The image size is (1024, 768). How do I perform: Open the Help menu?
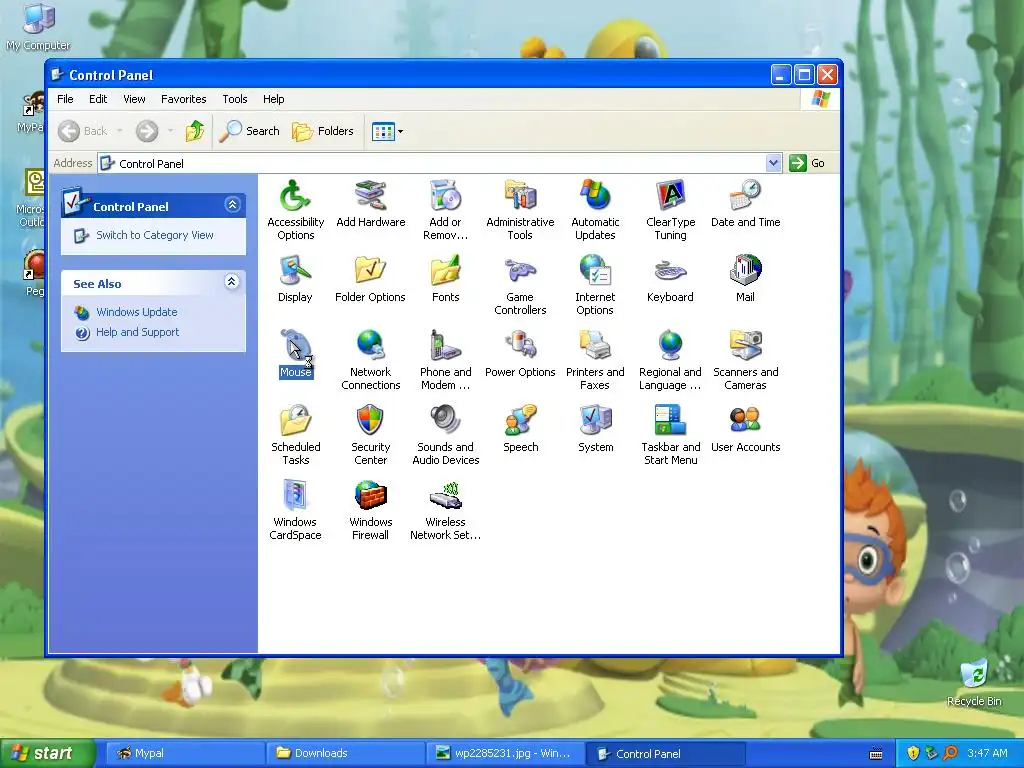(274, 99)
